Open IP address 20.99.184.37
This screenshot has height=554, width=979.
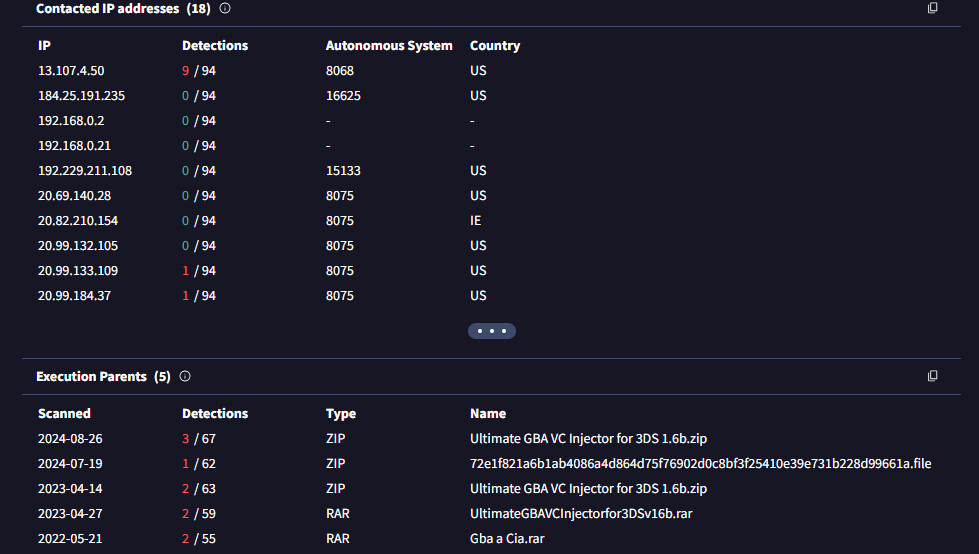coord(74,295)
